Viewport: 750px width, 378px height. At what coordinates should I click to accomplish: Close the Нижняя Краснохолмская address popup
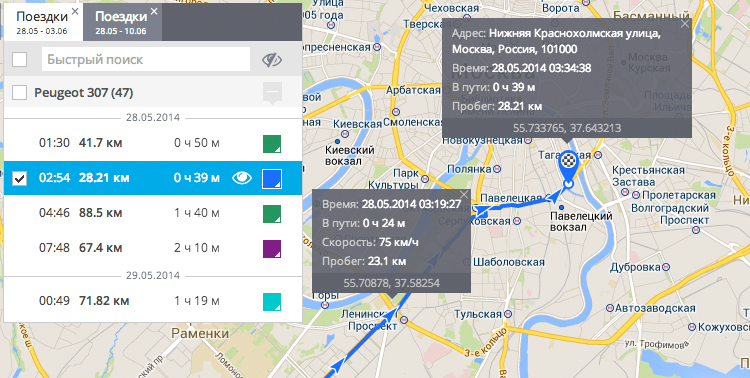pos(685,24)
